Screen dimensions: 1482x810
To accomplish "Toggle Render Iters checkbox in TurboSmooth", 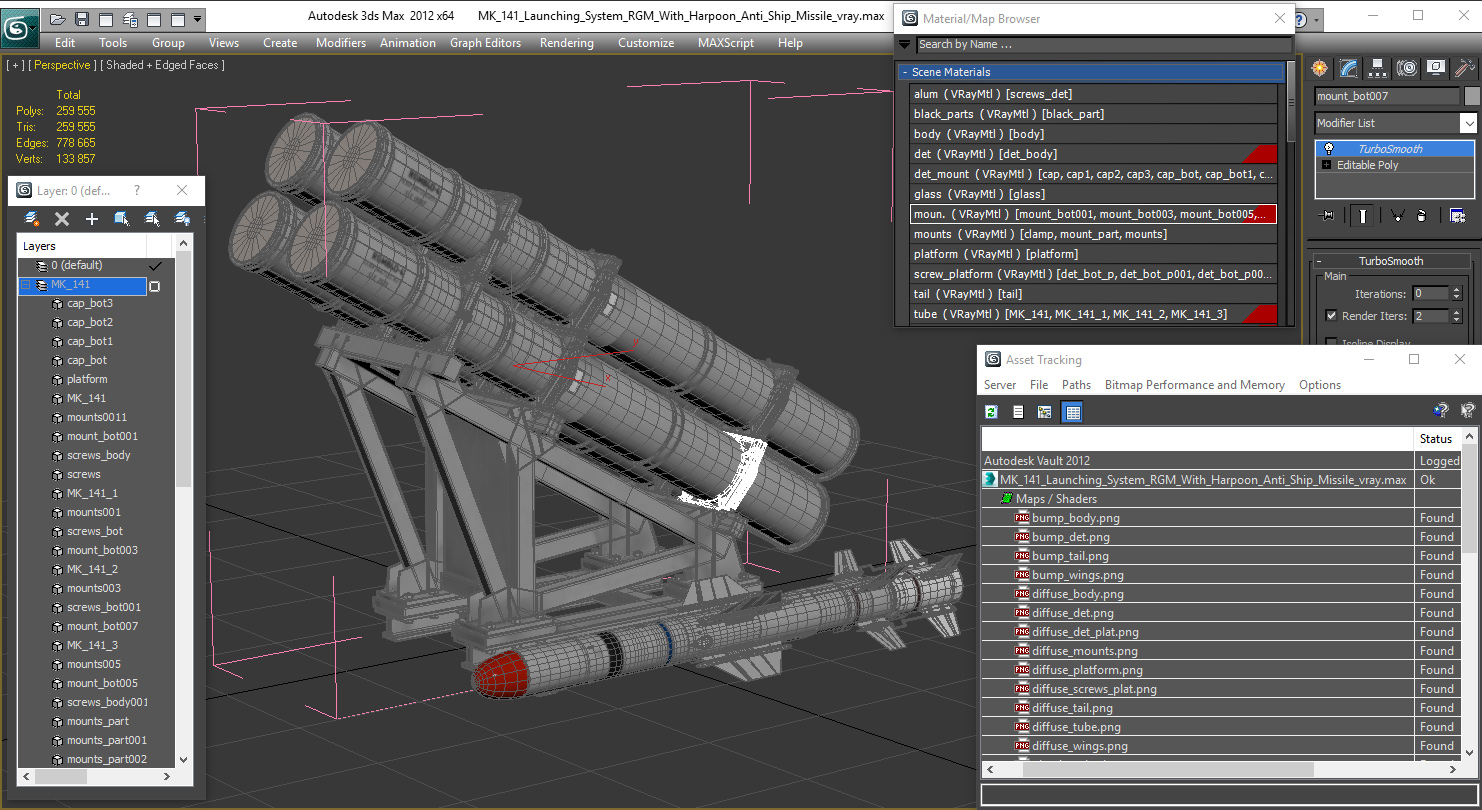I will (1331, 316).
